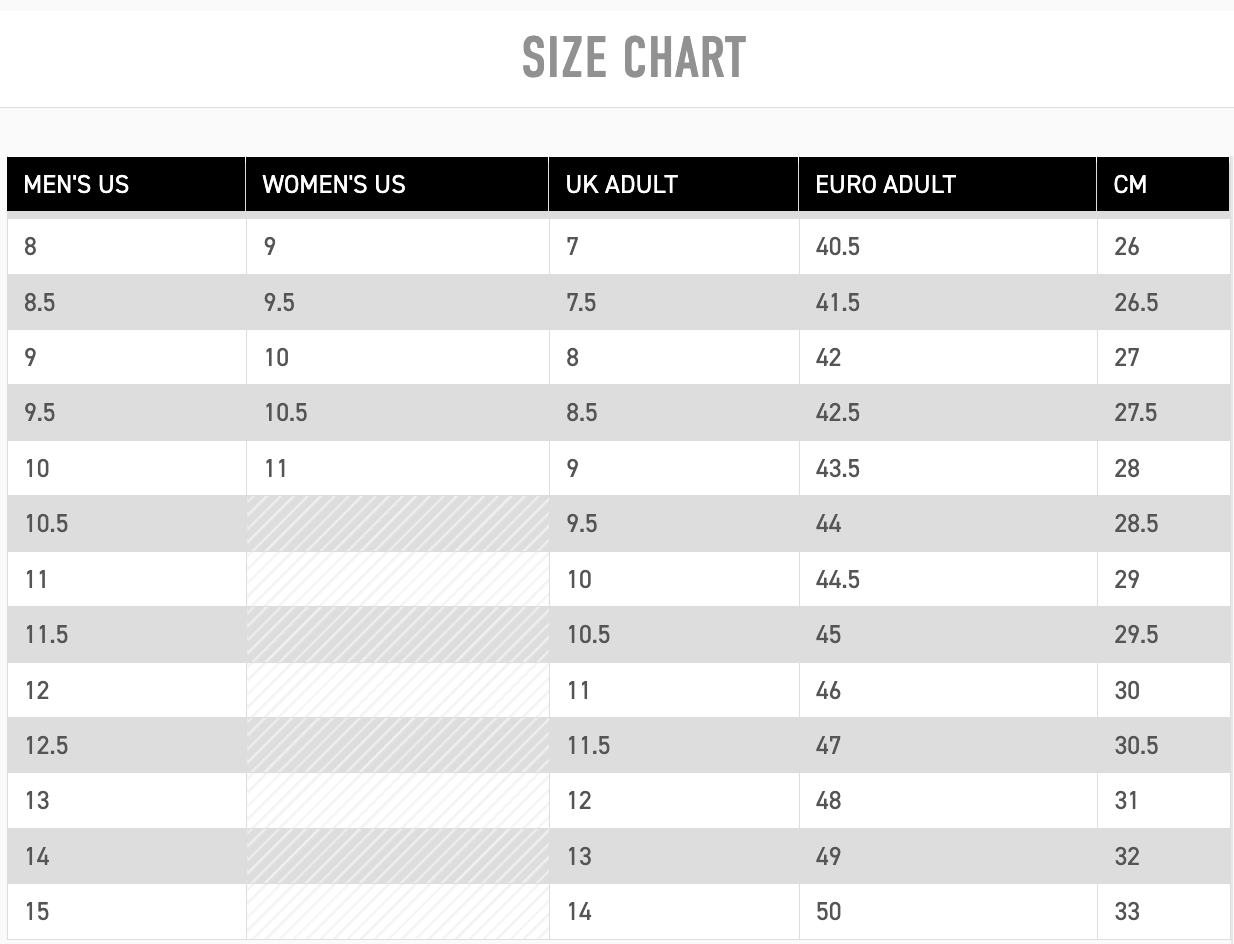Click the EURO ADULT column header

tap(885, 185)
